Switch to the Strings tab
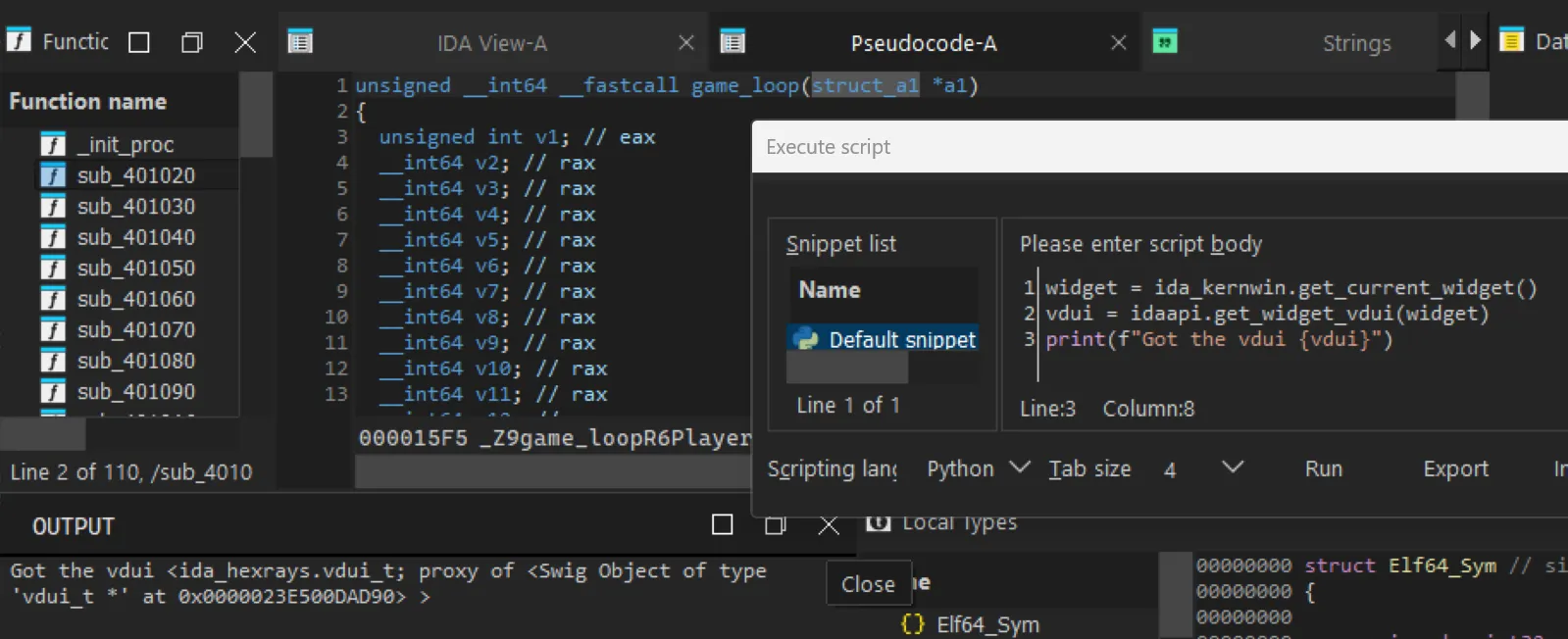This screenshot has height=639, width=1568. [x=1356, y=43]
